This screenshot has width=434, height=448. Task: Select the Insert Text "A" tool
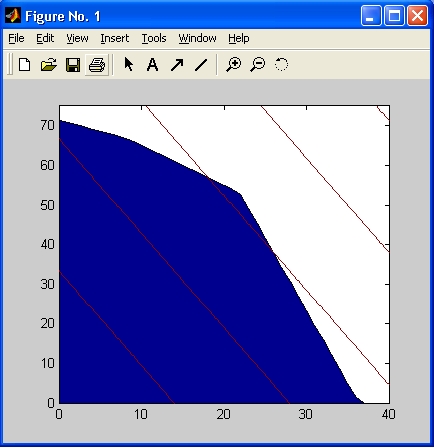(x=152, y=65)
